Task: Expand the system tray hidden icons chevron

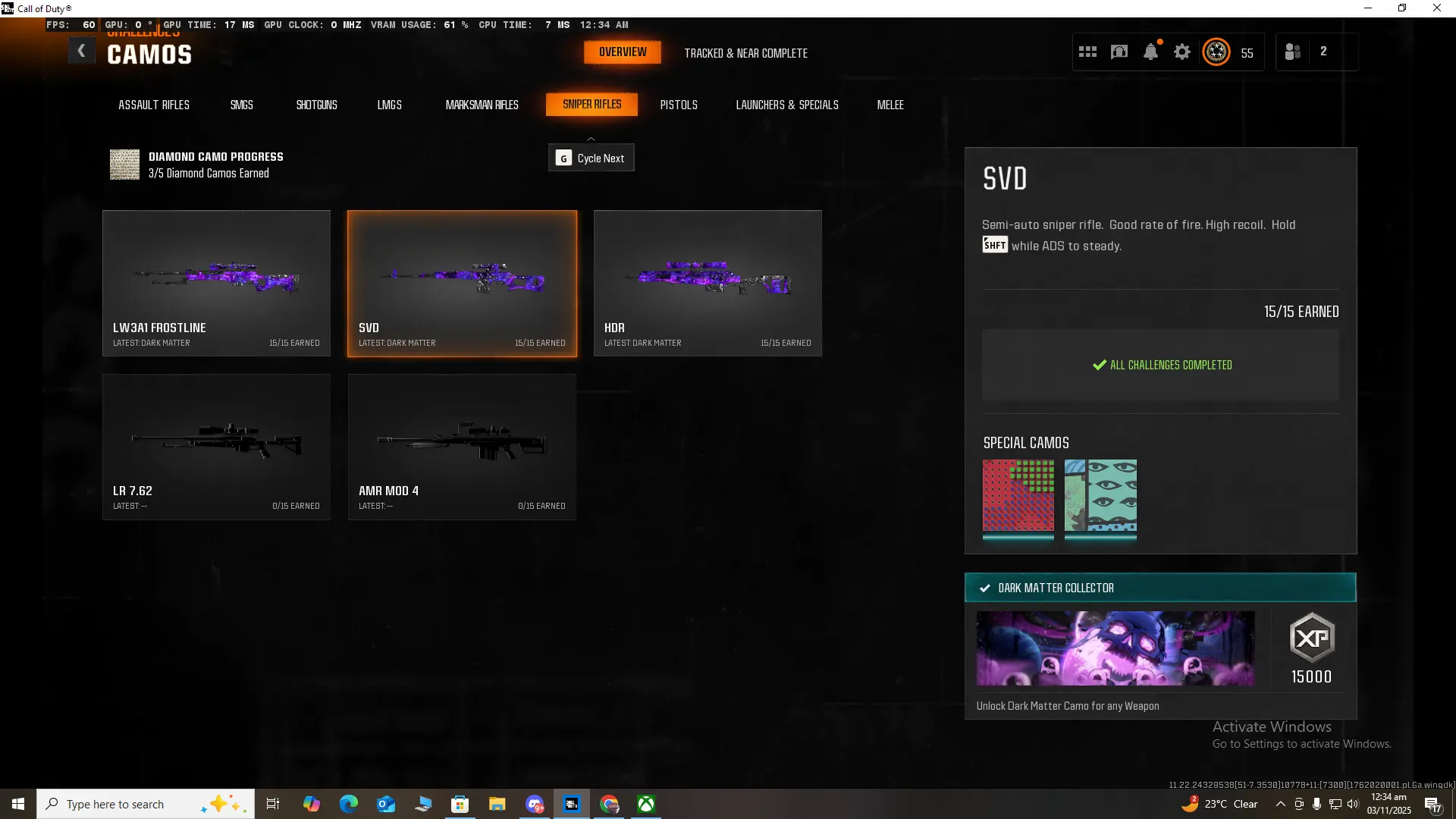Action: [x=1280, y=804]
